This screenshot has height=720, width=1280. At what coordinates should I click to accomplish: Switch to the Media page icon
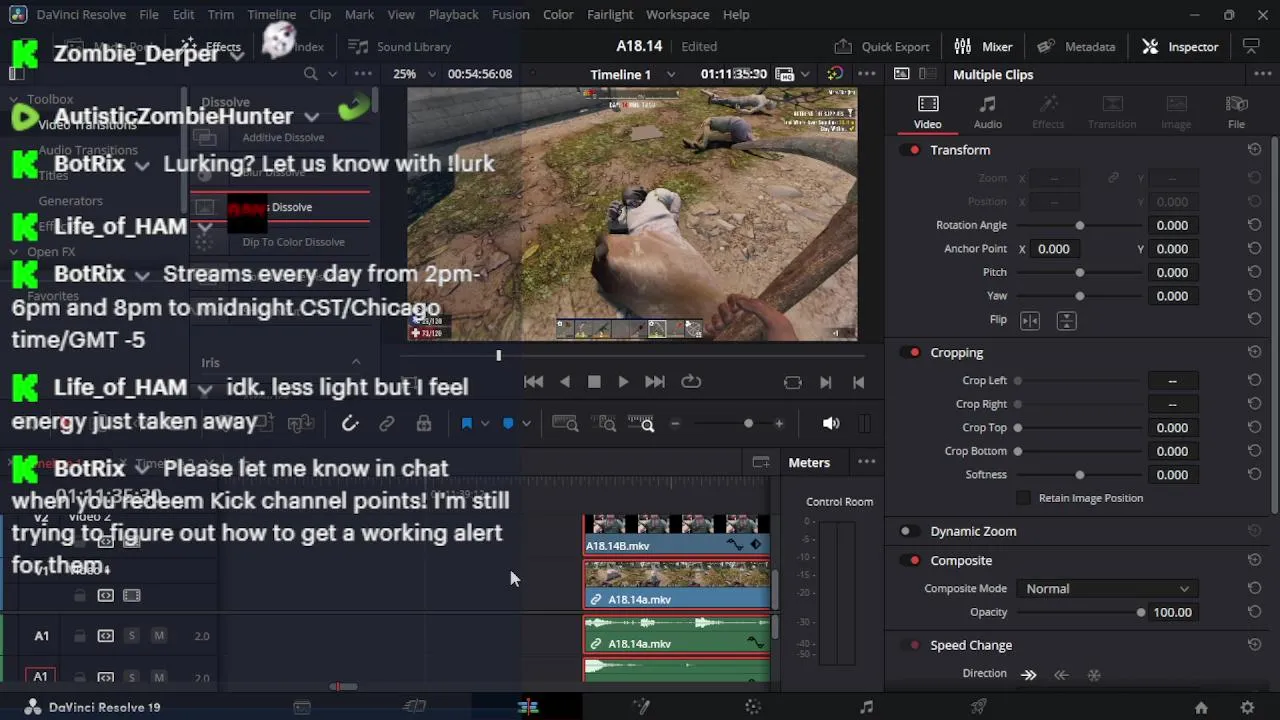(x=302, y=707)
